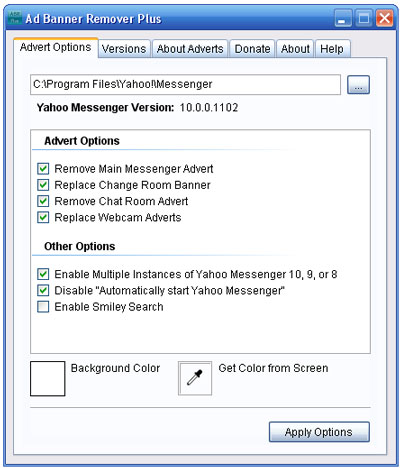Click the Other Options heading

[x=80, y=246]
